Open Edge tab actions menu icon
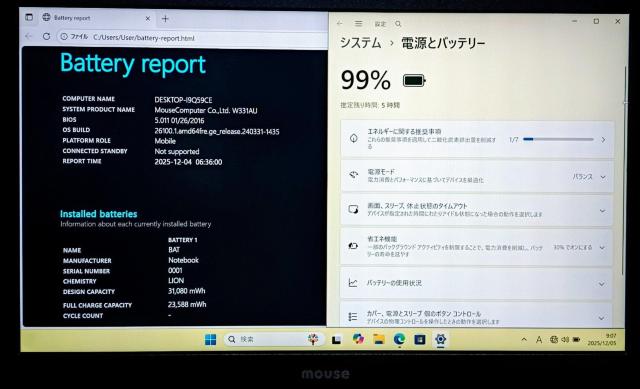Screen dimensions: 640x389 29,17
